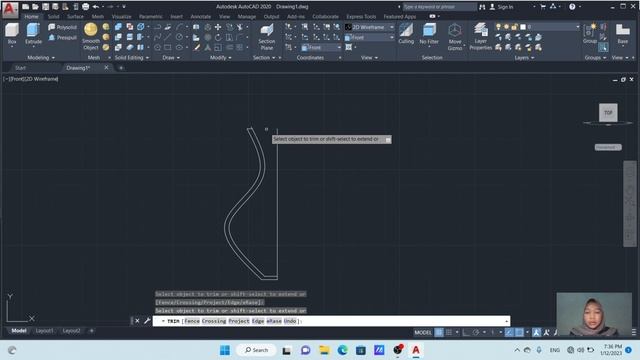
Task: Click the command line customize wrench icon
Action: [x=147, y=321]
